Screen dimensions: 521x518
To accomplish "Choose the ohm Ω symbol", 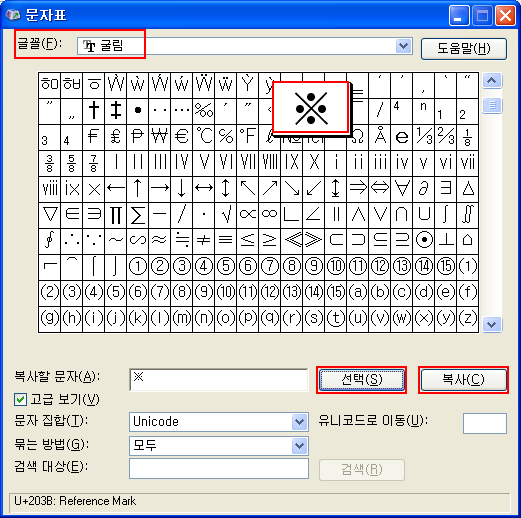I will click(x=358, y=137).
